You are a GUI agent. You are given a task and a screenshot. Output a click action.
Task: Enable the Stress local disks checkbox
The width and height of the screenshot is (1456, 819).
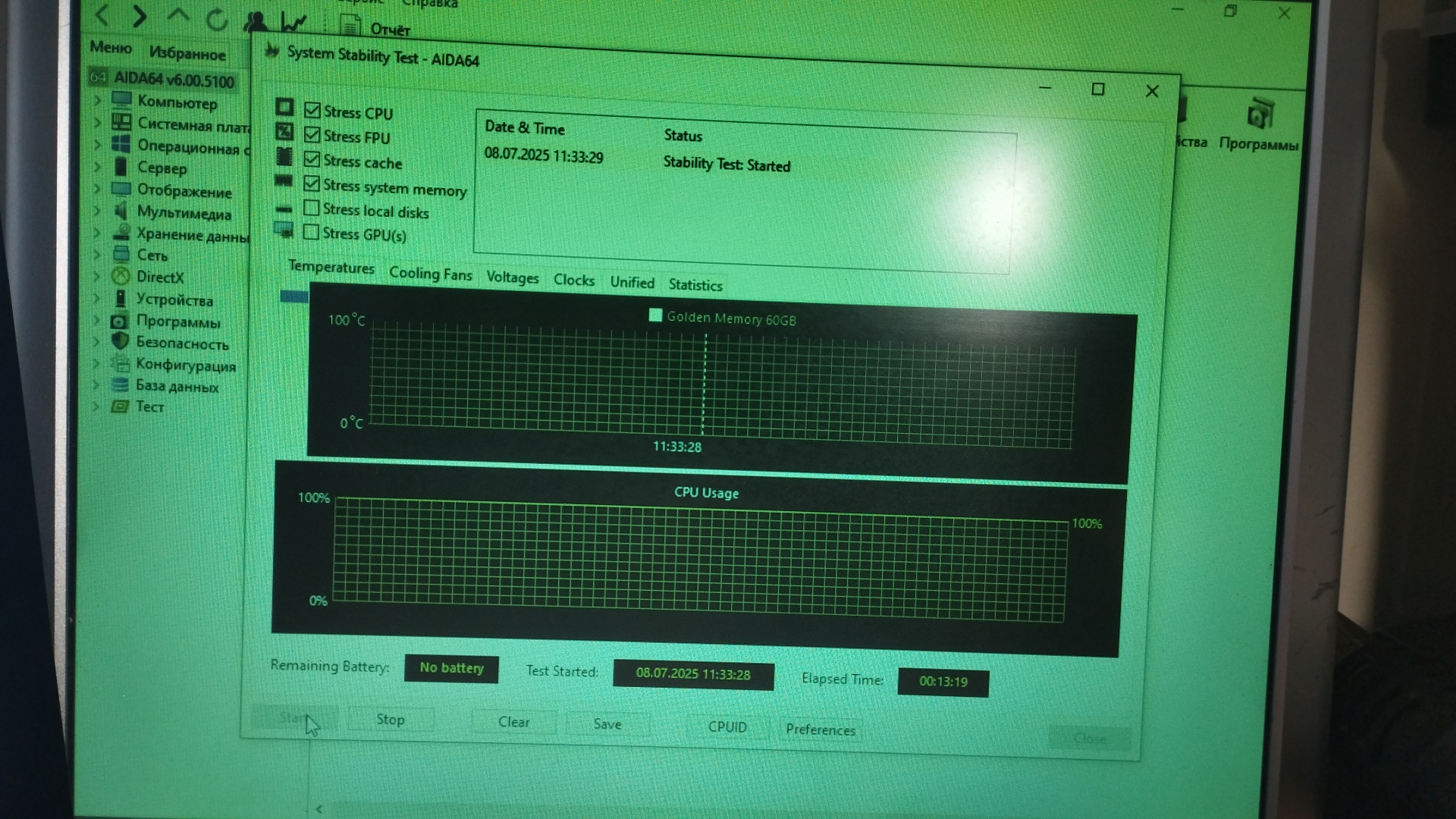[x=311, y=208]
